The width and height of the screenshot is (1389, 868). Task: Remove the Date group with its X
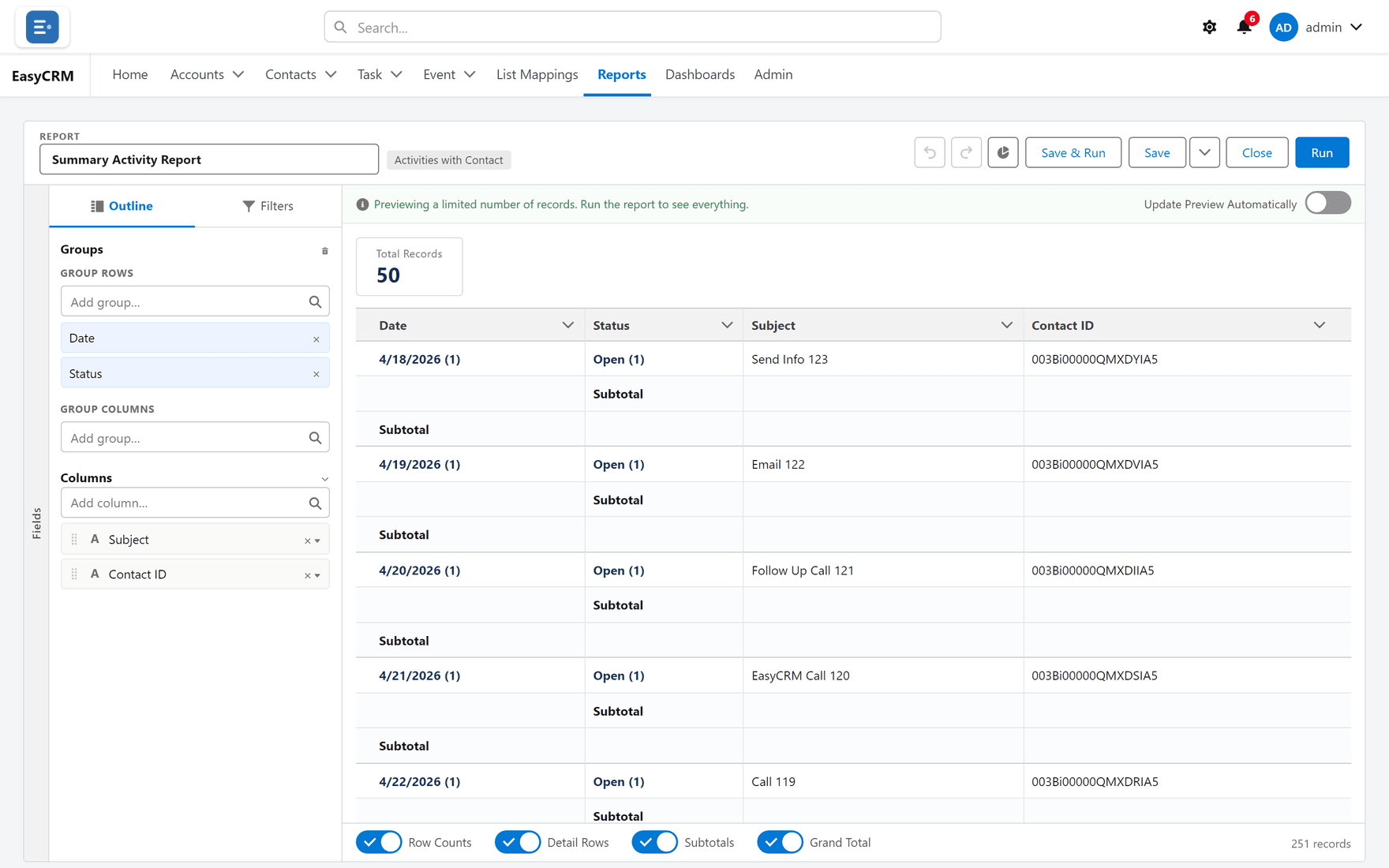click(x=316, y=339)
